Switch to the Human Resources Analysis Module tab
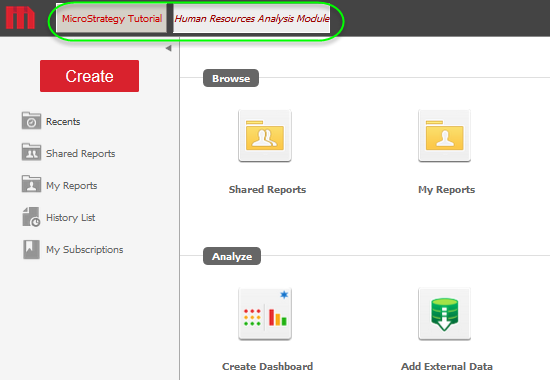The width and height of the screenshot is (550, 380). 251,18
